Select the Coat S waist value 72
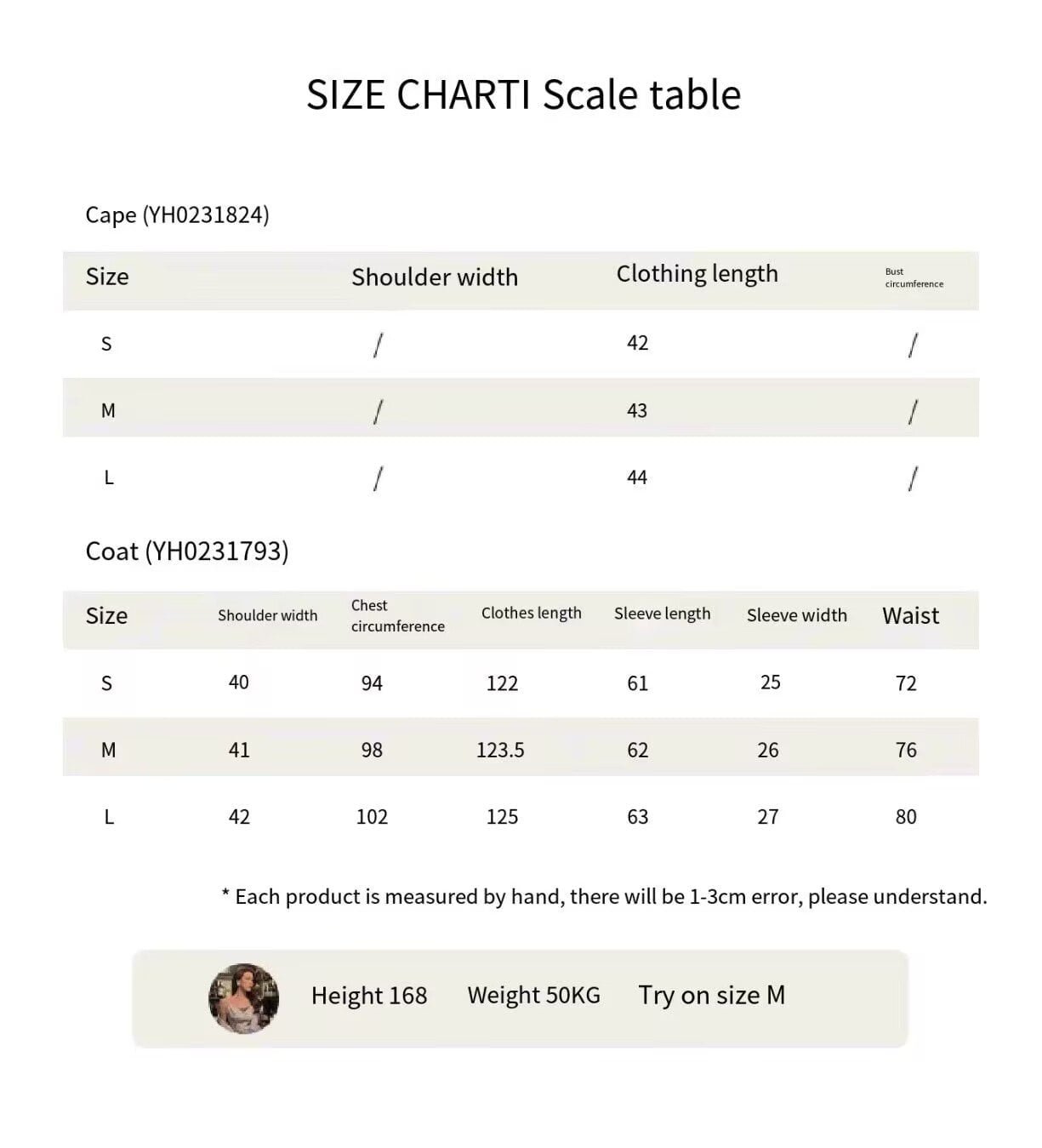1042x1148 pixels. 906,683
